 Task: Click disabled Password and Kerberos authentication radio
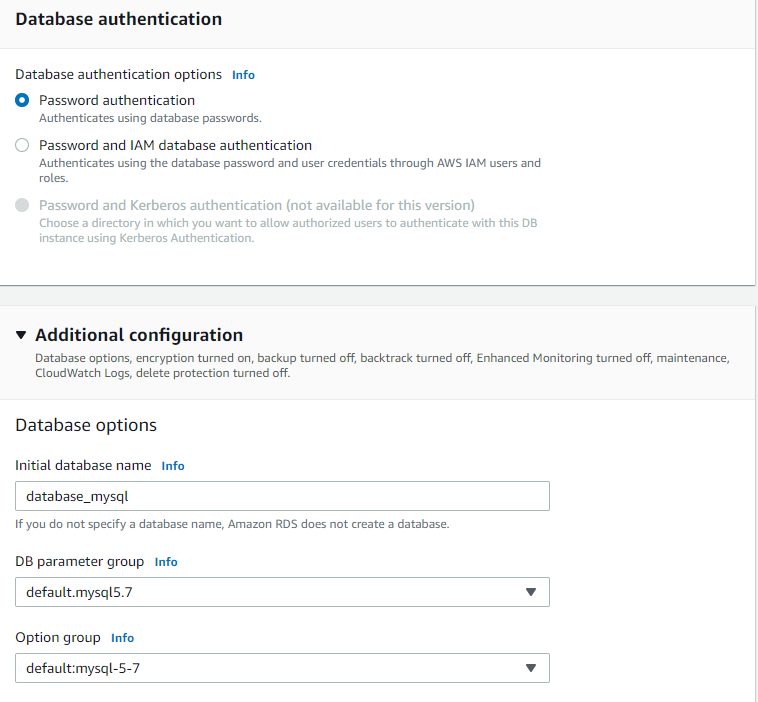point(22,205)
